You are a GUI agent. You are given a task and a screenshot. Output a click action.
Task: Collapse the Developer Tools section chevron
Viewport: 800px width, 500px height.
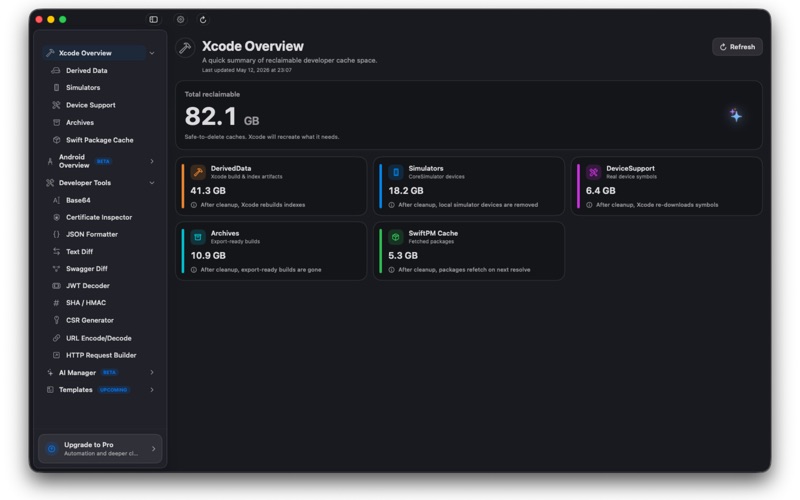pyautogui.click(x=152, y=183)
